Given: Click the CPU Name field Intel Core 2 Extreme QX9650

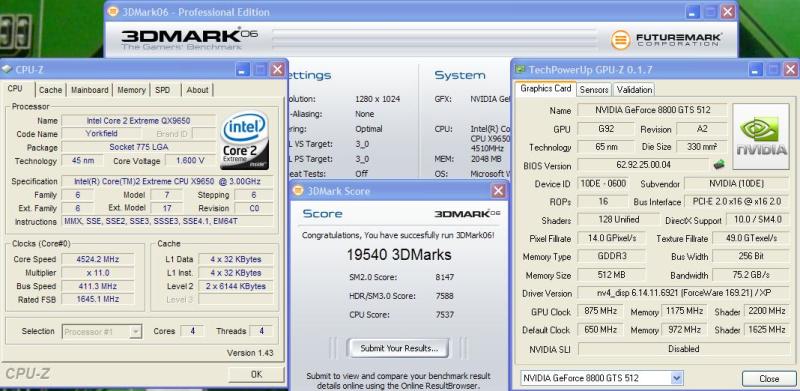Looking at the screenshot, I should coord(138,120).
